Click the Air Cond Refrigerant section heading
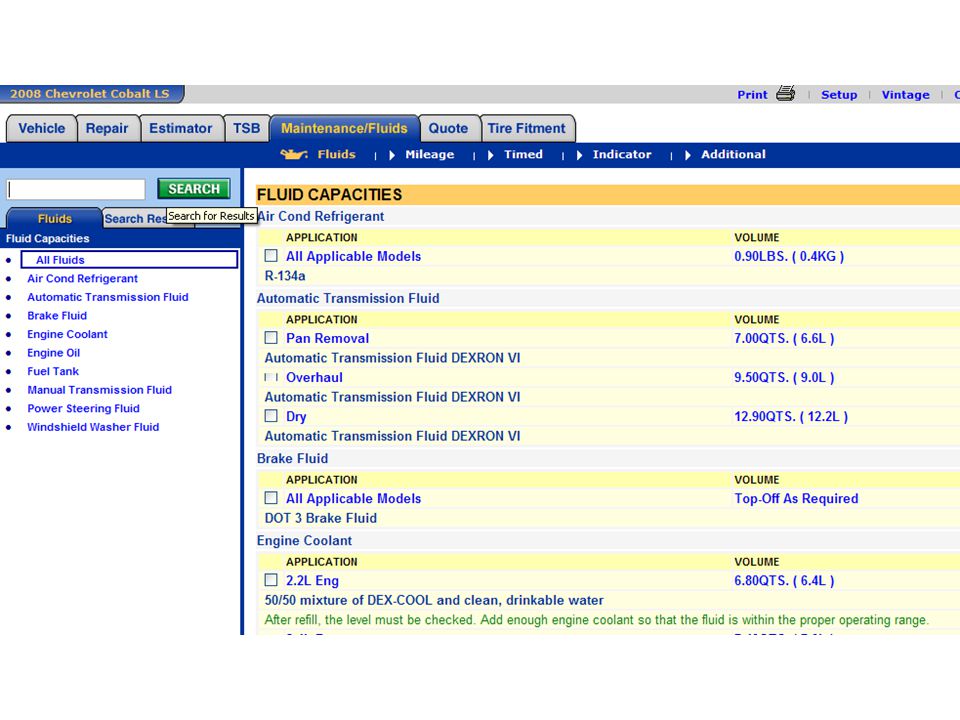Screen dimensions: 960x720 321,216
